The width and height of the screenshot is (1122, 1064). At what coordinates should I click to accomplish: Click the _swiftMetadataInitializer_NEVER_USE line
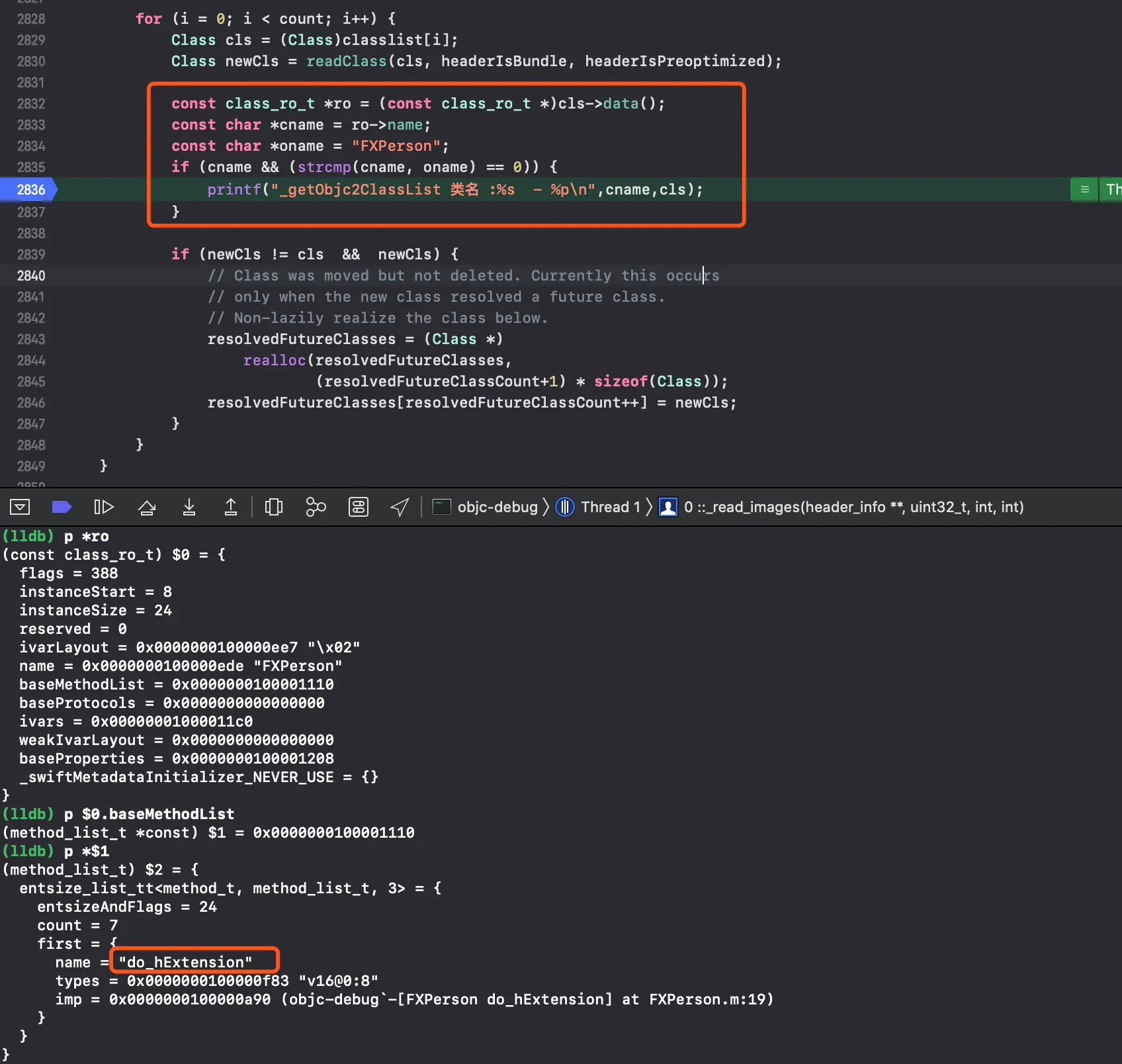[x=199, y=777]
